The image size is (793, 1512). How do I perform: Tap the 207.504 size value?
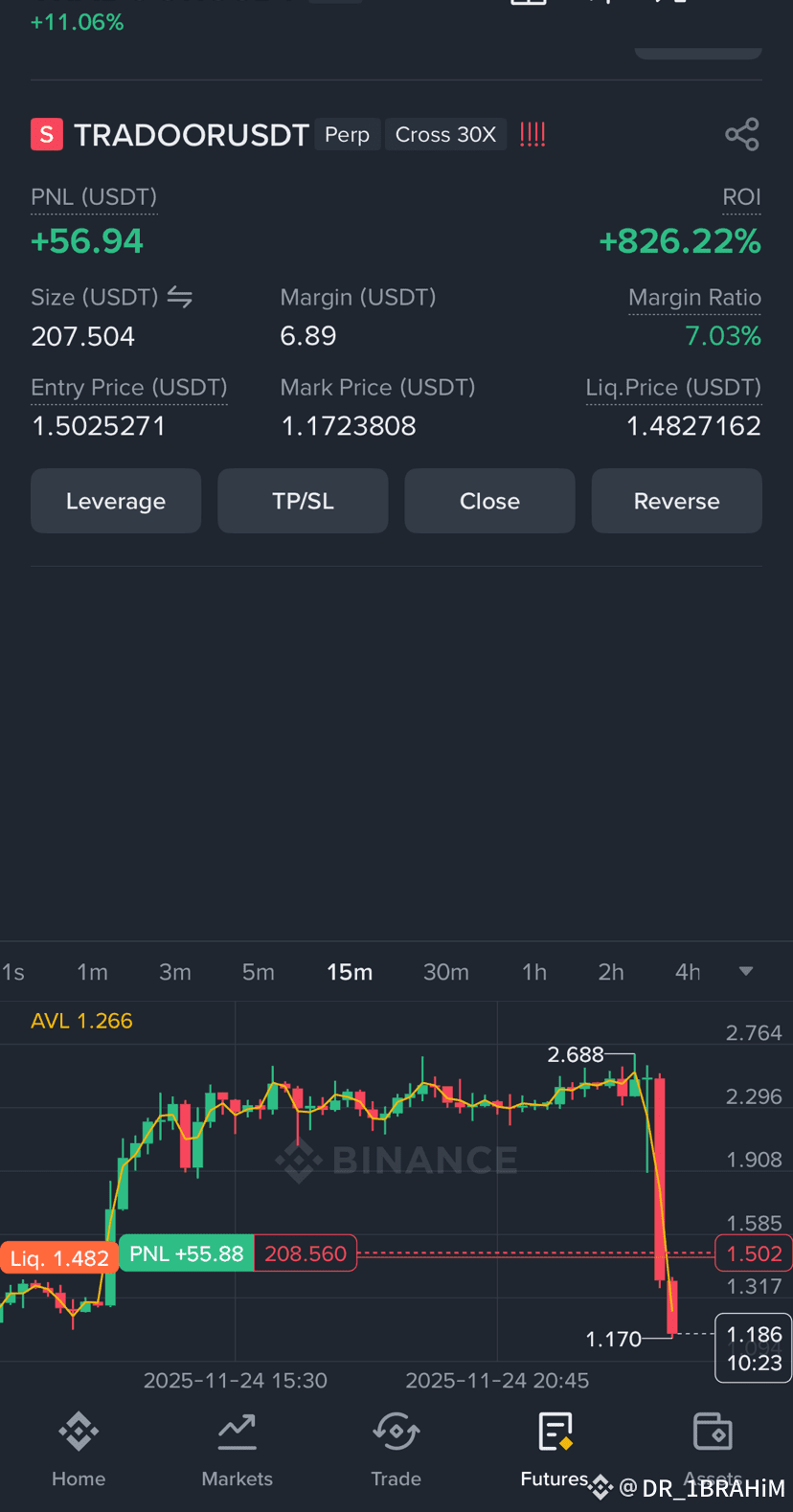tap(83, 336)
